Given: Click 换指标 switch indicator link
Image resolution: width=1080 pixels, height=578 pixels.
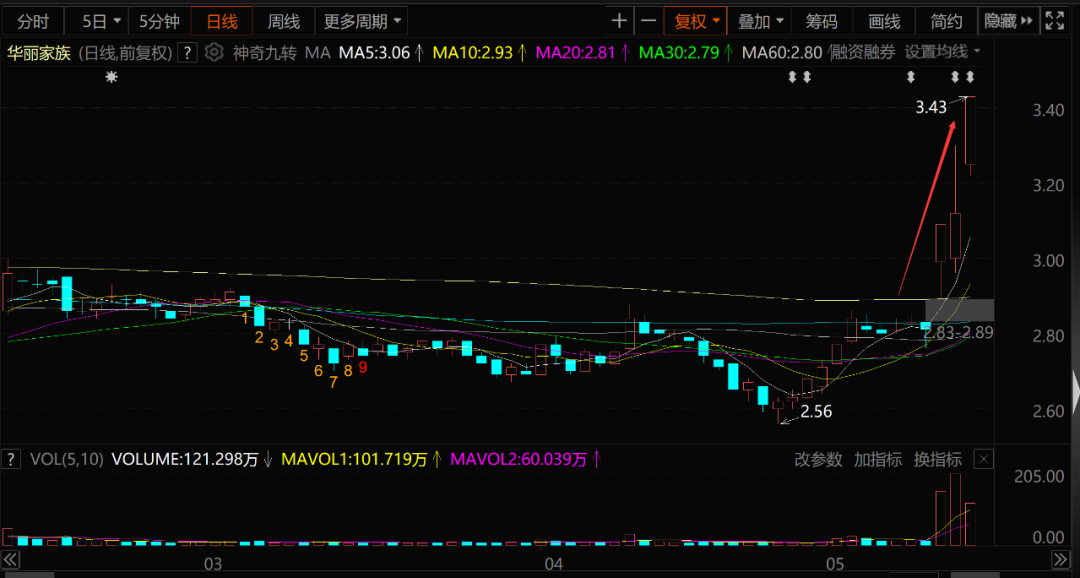Looking at the screenshot, I should 937,460.
